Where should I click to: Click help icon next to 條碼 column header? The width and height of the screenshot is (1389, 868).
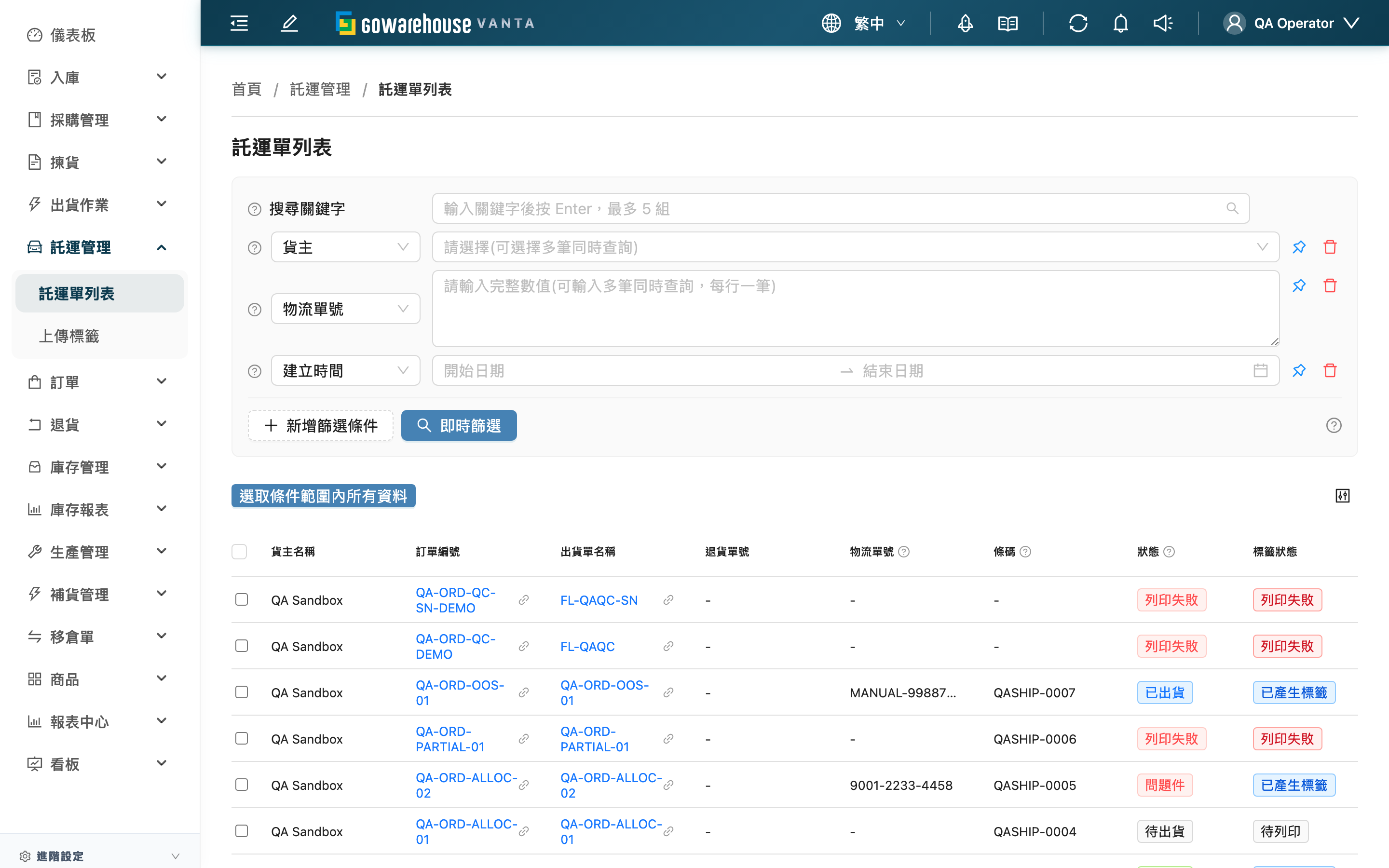click(1026, 552)
